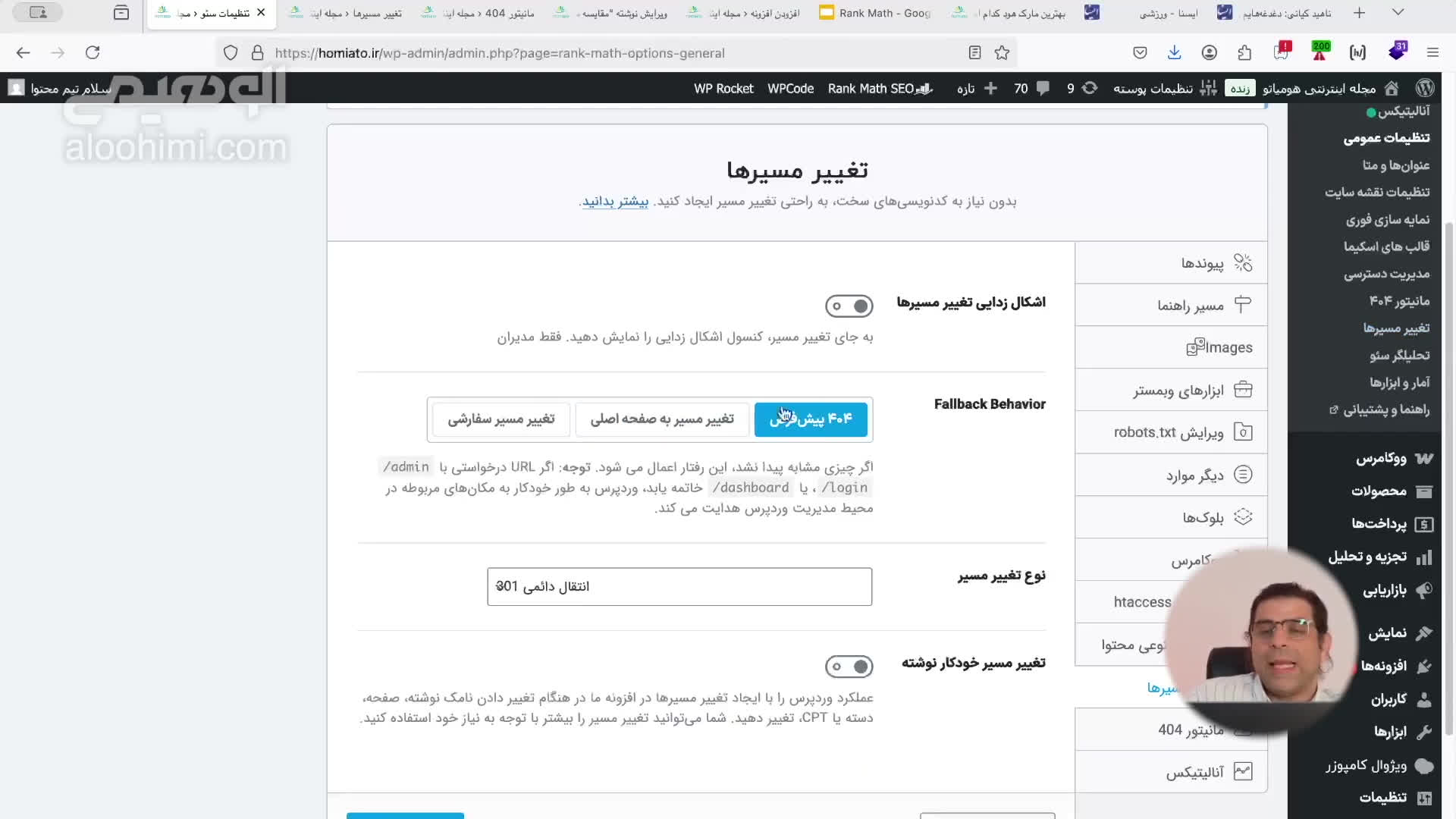Open 'مدیریت دسترسی' role manager

pos(1386,275)
